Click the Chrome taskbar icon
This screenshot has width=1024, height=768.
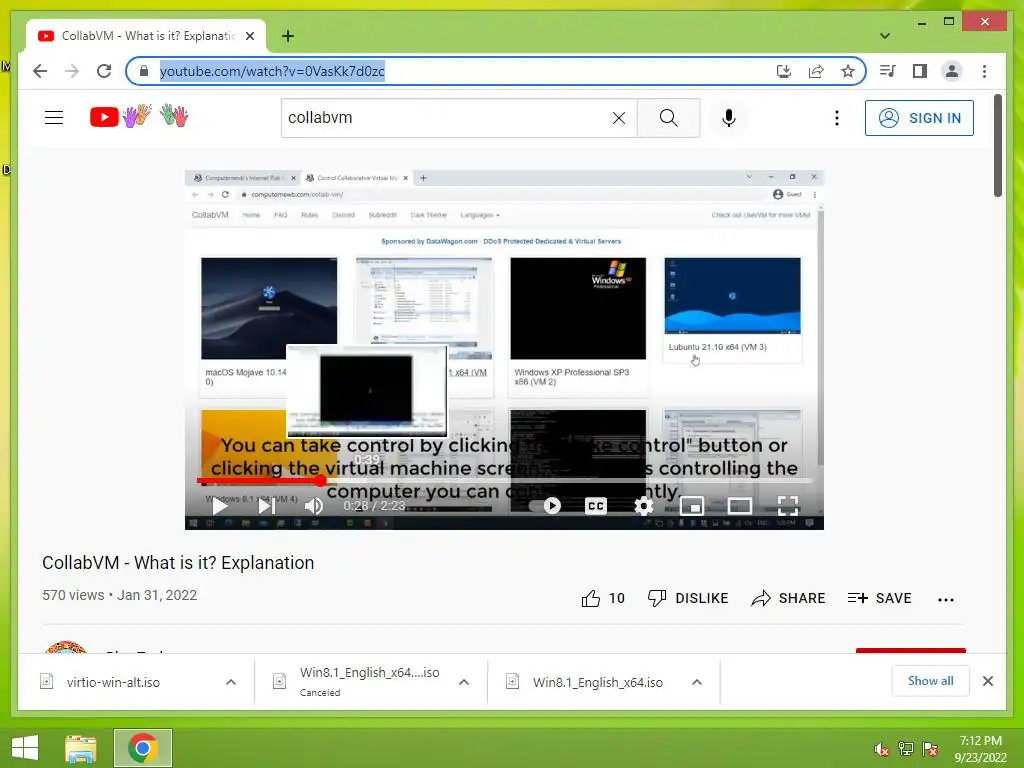[142, 748]
